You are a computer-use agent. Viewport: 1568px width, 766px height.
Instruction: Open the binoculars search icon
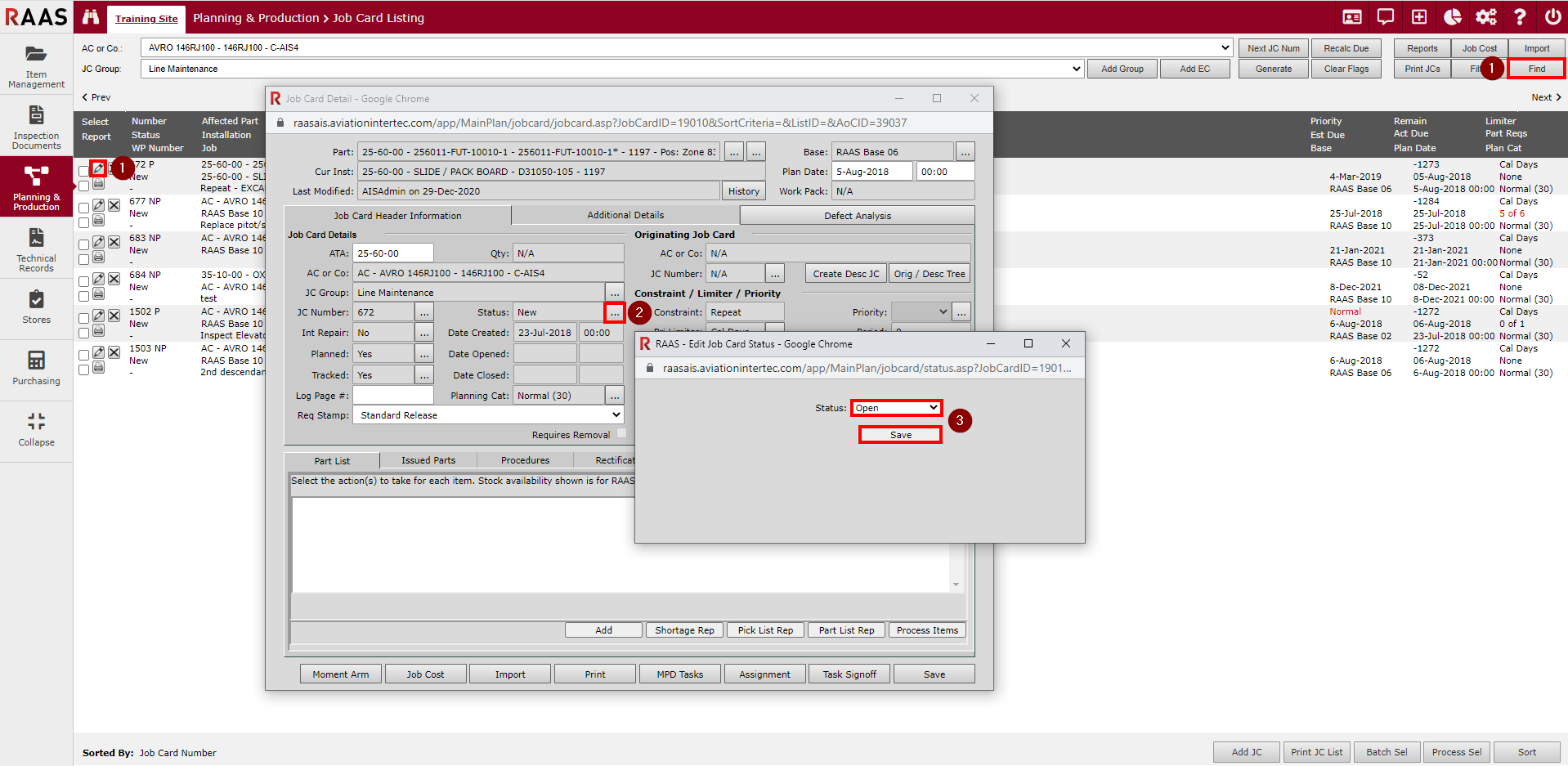91,17
